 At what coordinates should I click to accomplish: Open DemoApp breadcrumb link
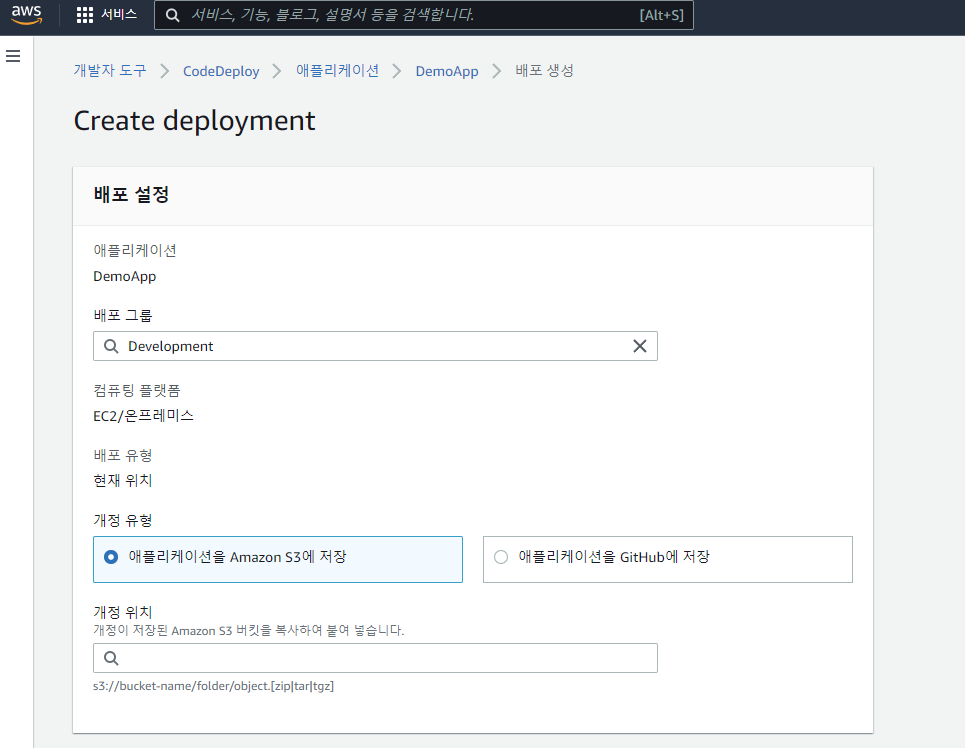tap(447, 71)
